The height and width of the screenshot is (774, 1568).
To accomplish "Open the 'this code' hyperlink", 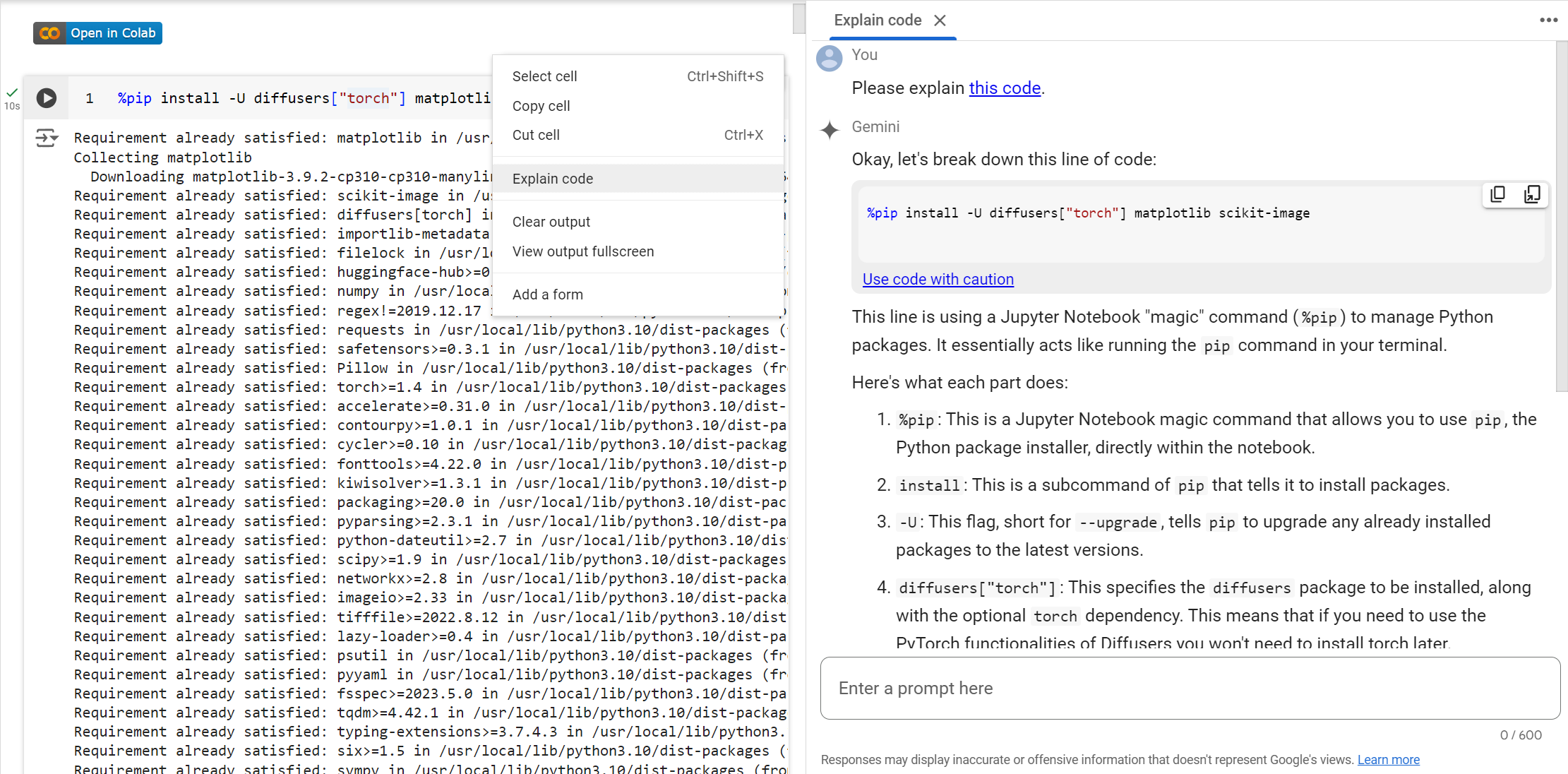I will click(x=1004, y=88).
